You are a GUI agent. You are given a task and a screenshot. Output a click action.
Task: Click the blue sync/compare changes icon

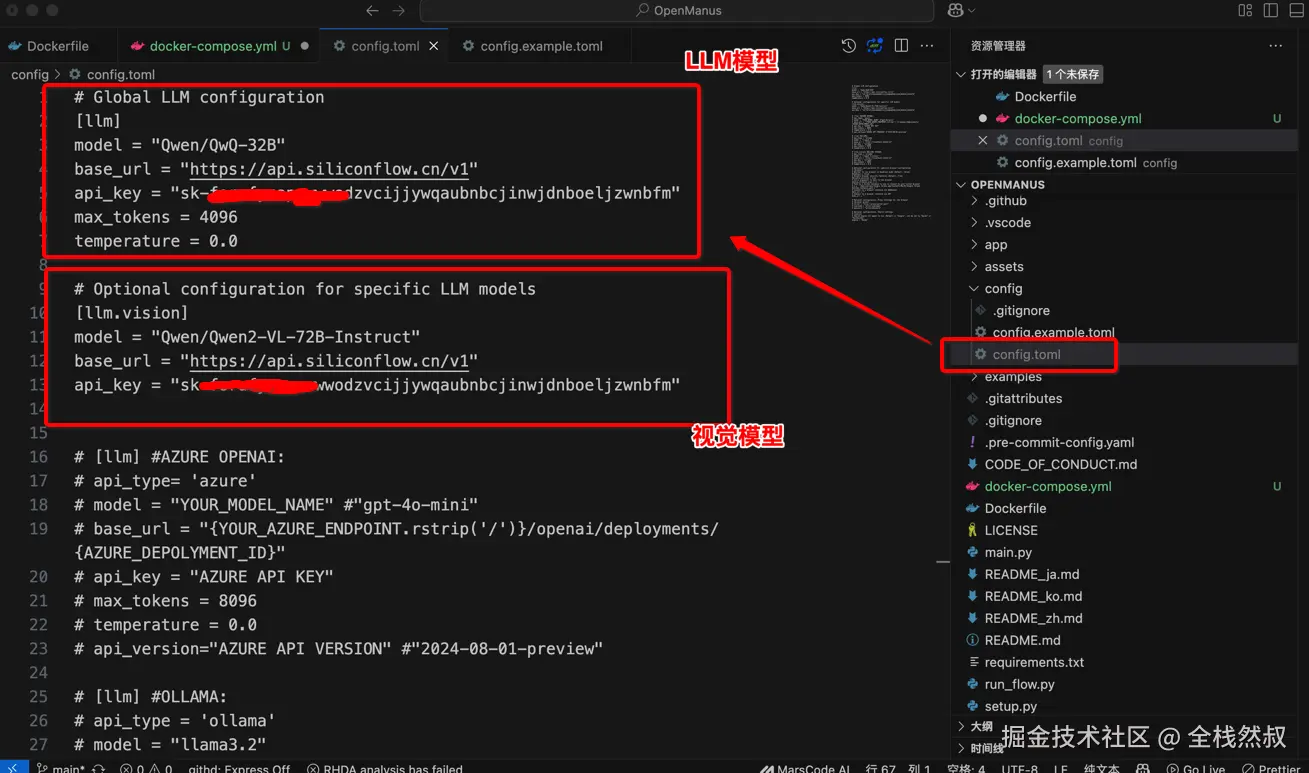[875, 46]
